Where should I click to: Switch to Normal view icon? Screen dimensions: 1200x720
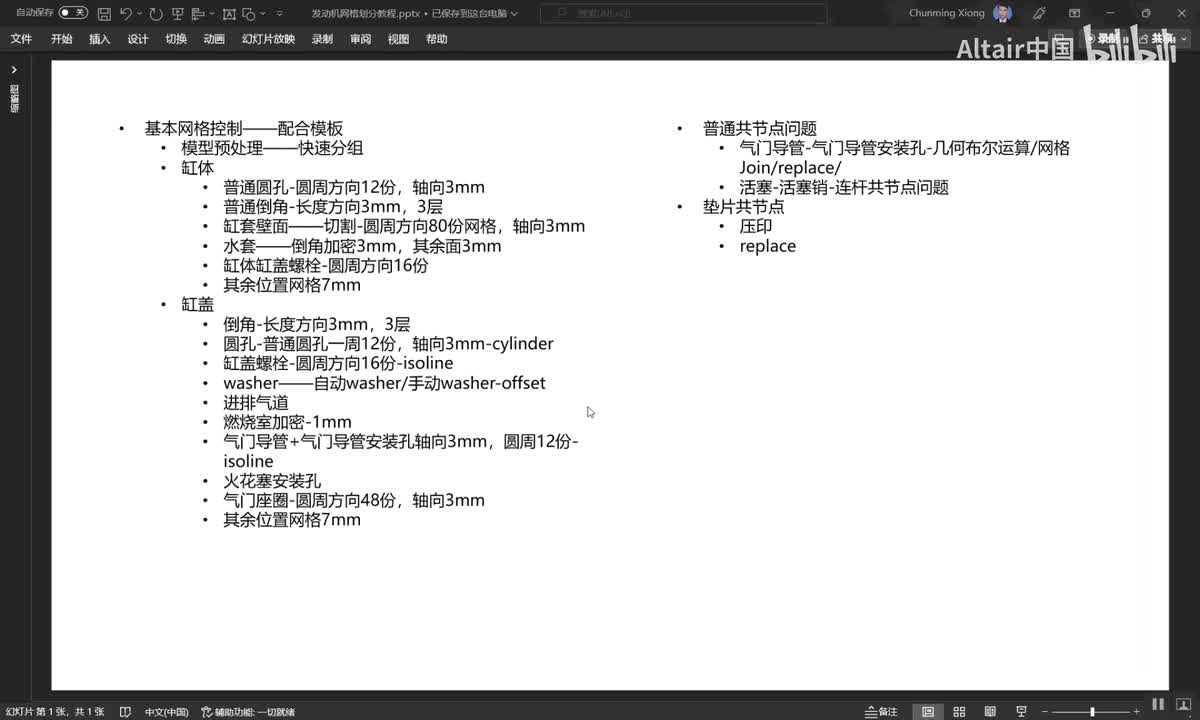pyautogui.click(x=929, y=712)
